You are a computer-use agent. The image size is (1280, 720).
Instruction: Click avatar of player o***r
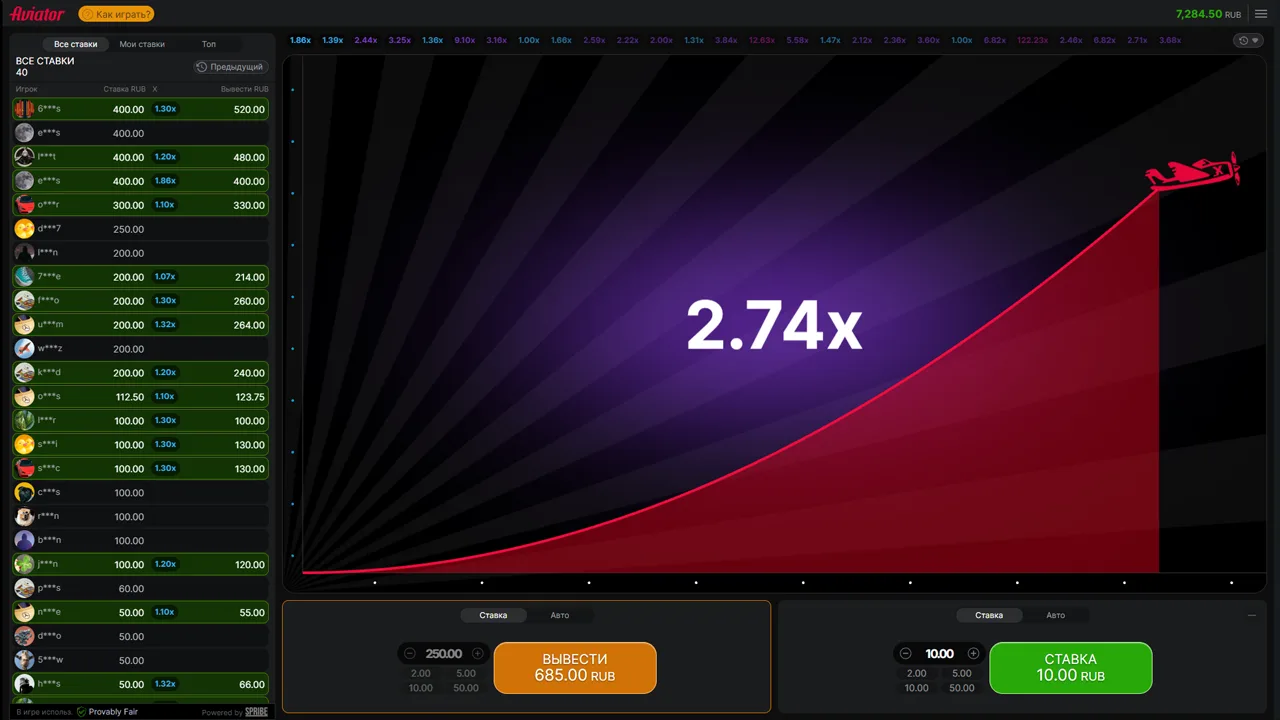click(x=25, y=205)
